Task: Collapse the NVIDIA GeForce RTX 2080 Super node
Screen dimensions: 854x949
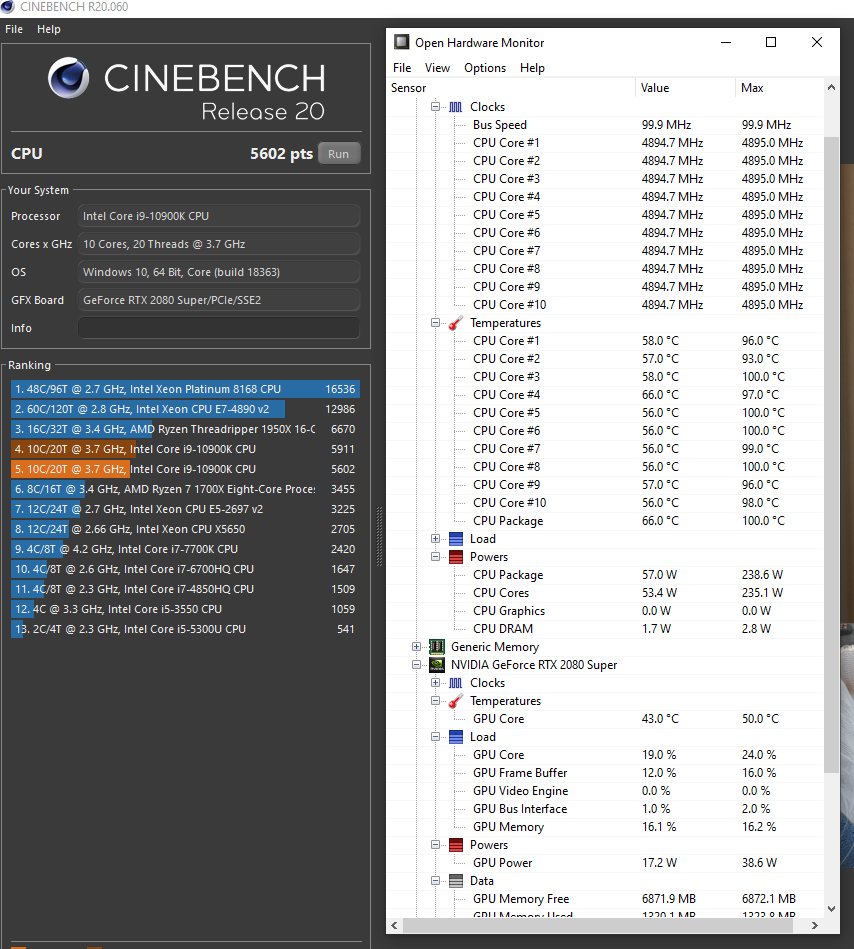Action: pyautogui.click(x=416, y=665)
